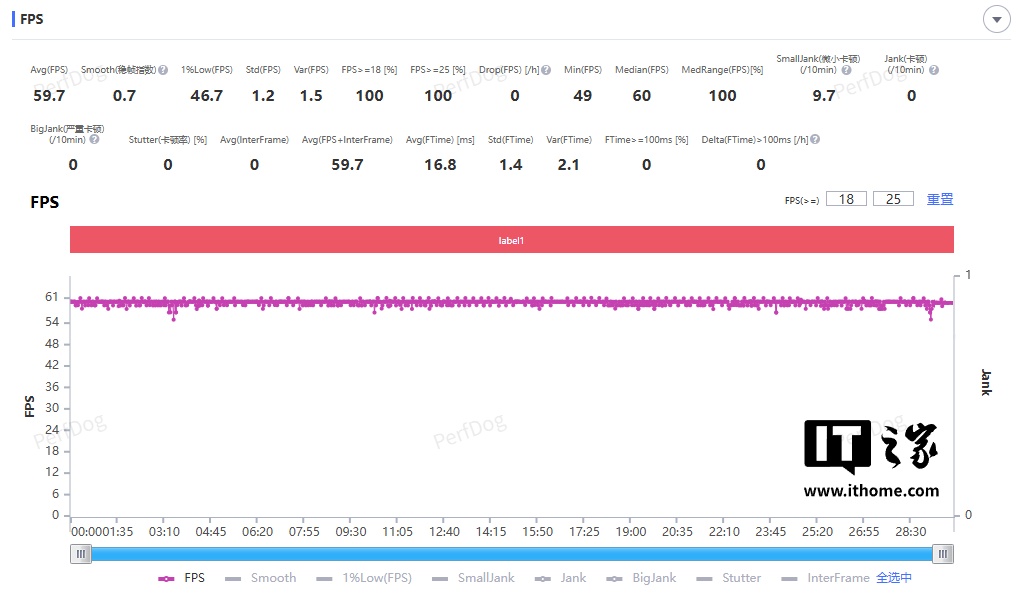Viewport: 1023px width, 594px height.
Task: Show help for Jank (/10min)
Action: coord(934,70)
